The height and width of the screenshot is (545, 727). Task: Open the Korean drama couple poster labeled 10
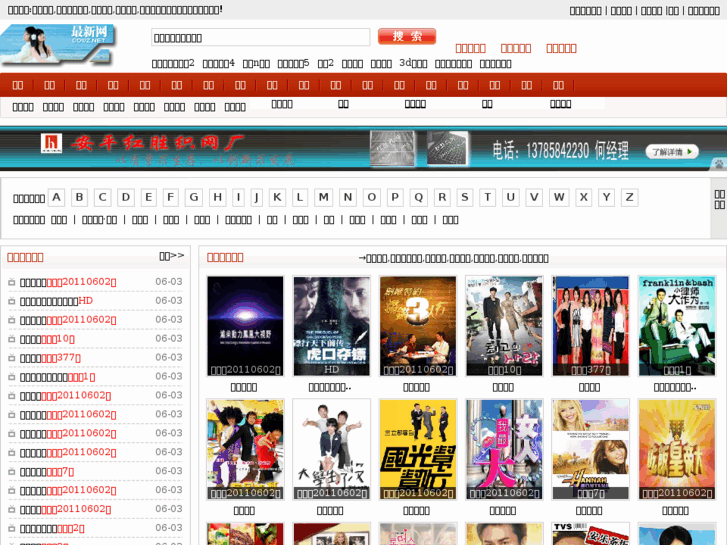[x=504, y=326]
